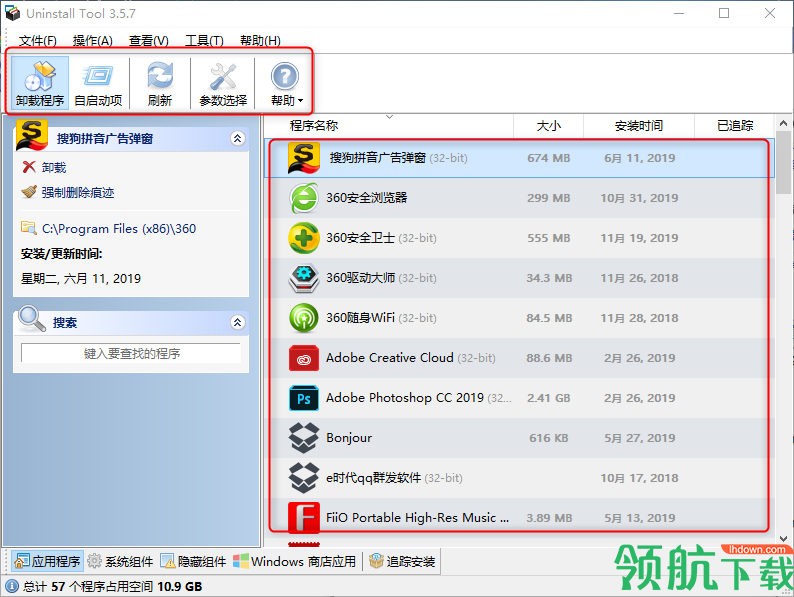Open the 工具(T) menu
This screenshot has height=597, width=794.
204,40
